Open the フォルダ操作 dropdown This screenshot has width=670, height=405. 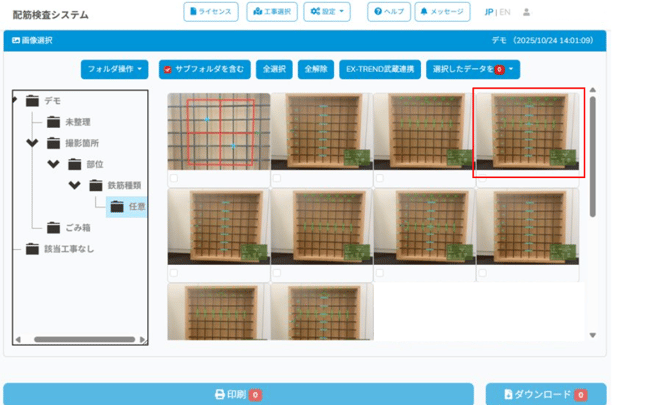click(x=115, y=70)
